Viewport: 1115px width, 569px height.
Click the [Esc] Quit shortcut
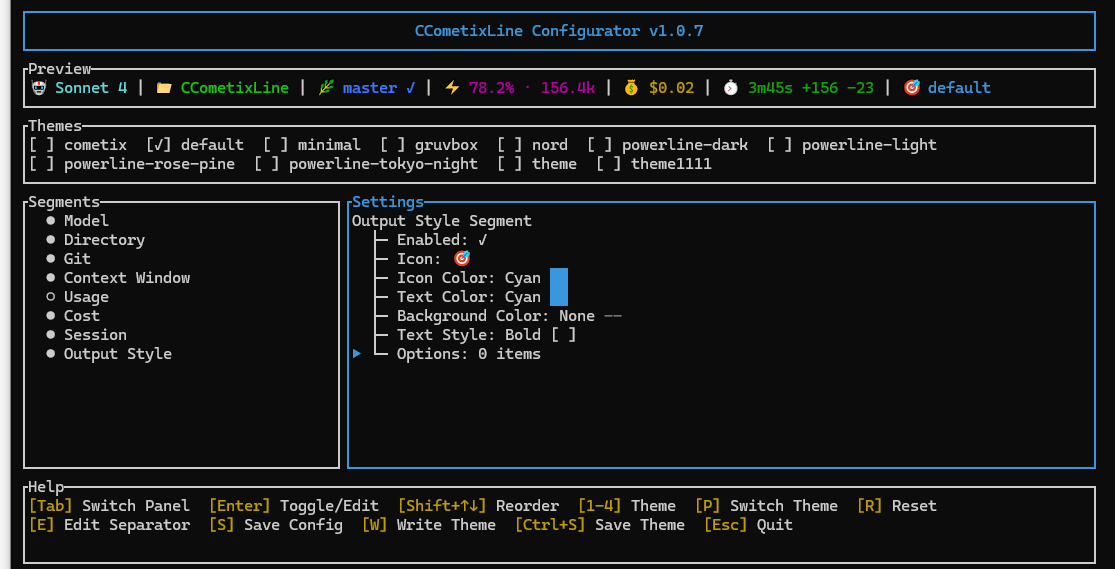(748, 525)
